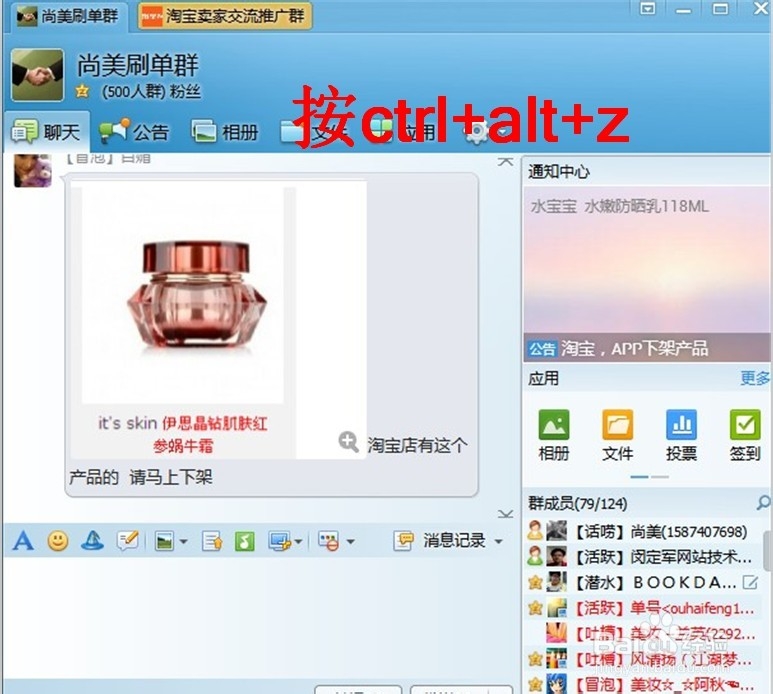Viewport: 773px width, 694px height.
Task: Open the 投票 voting app icon
Action: 681,436
